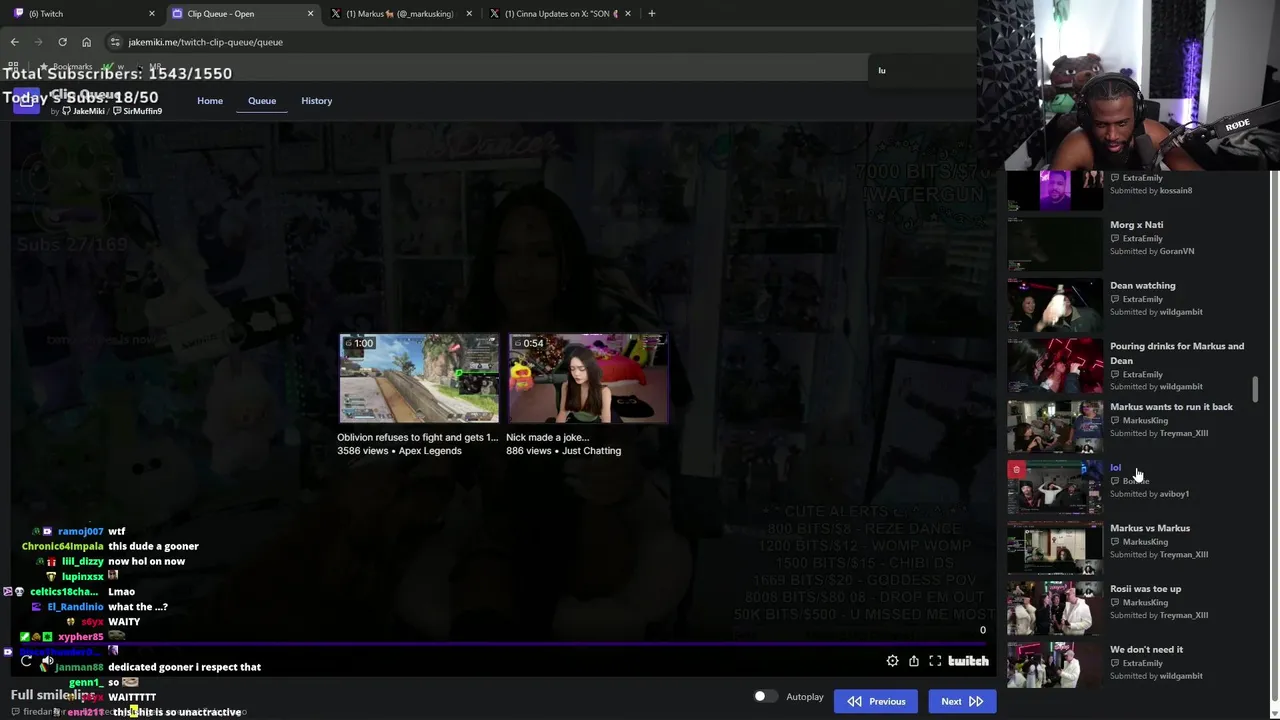
Task: Open the History nav item
Action: 317,100
